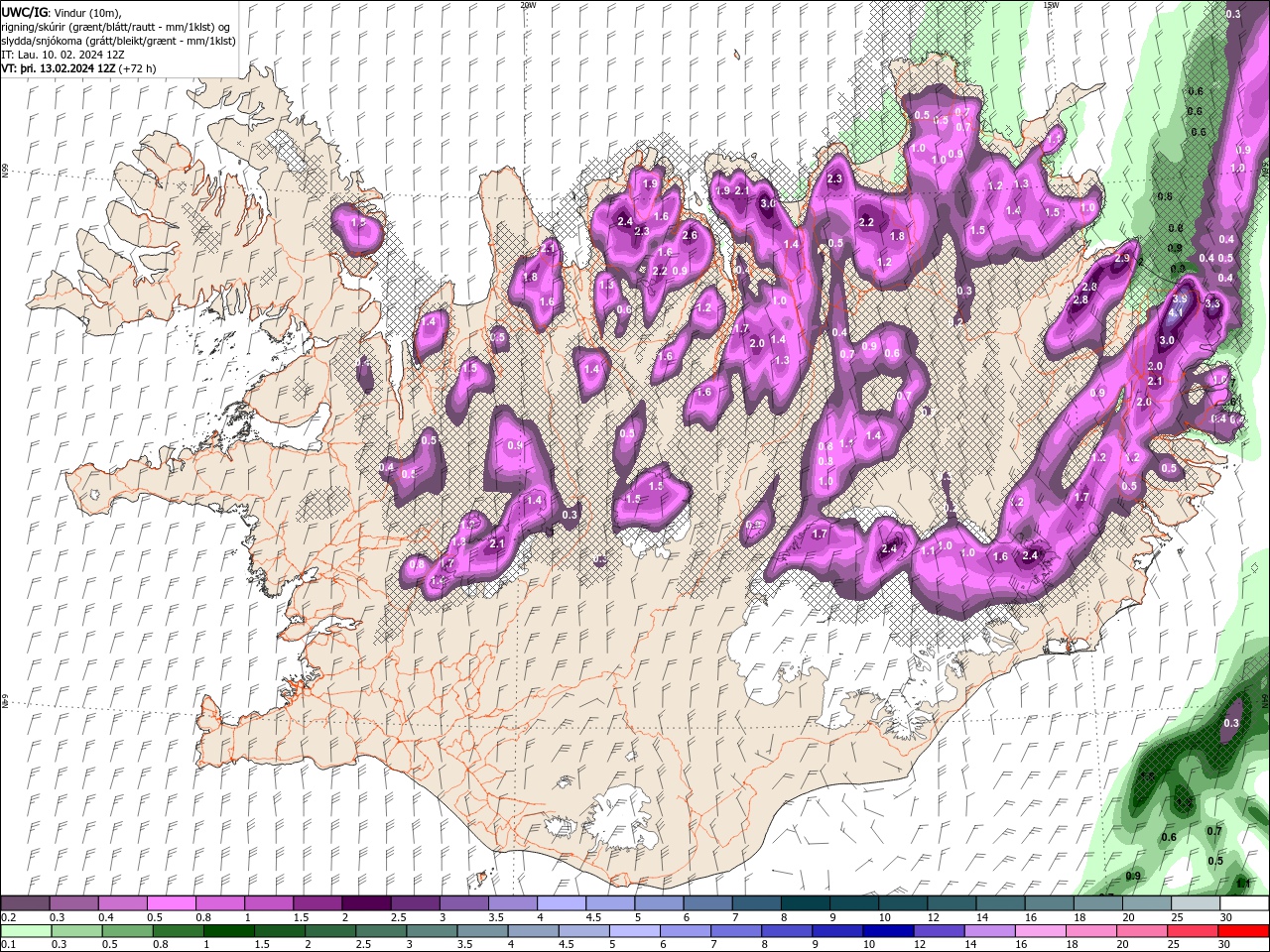The image size is (1270, 952).
Task: Select the 7 swatch in the lower rain scale
Action: (x=736, y=930)
